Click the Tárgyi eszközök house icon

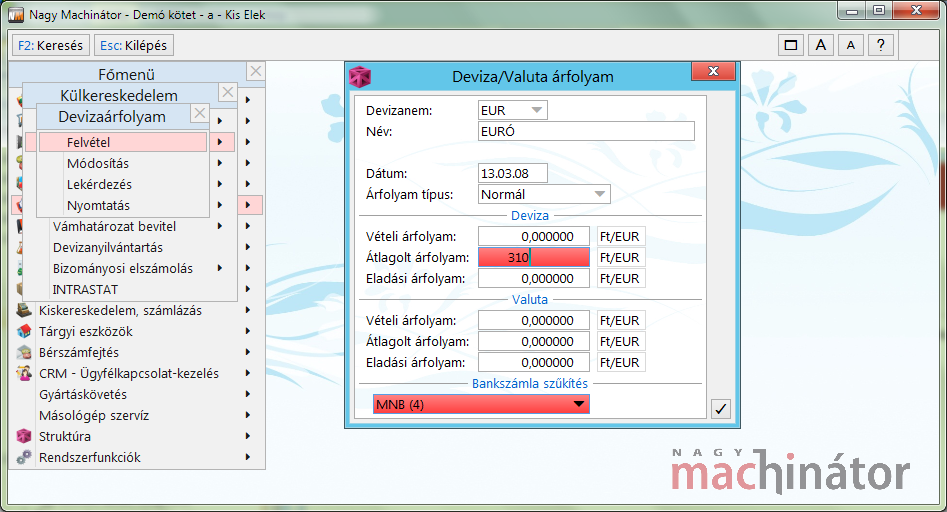(24, 331)
